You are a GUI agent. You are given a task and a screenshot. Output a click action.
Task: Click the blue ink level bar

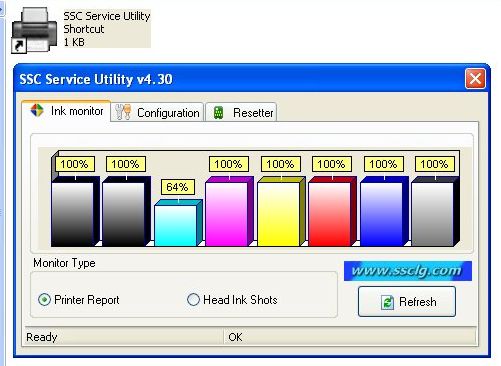tap(384, 211)
